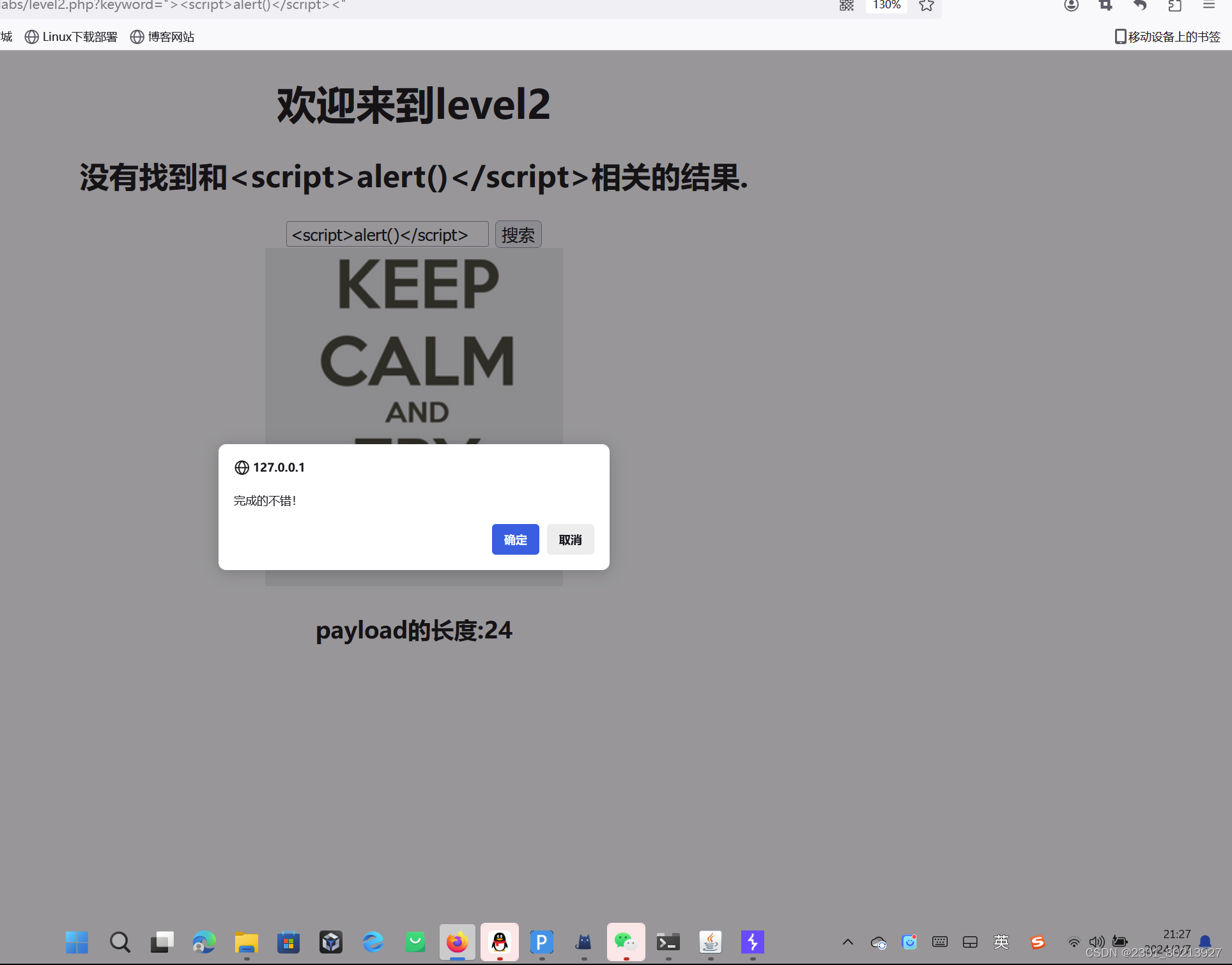Viewport: 1232px width, 965px height.
Task: Click the undo arrow toolbar icon
Action: pos(1140,6)
